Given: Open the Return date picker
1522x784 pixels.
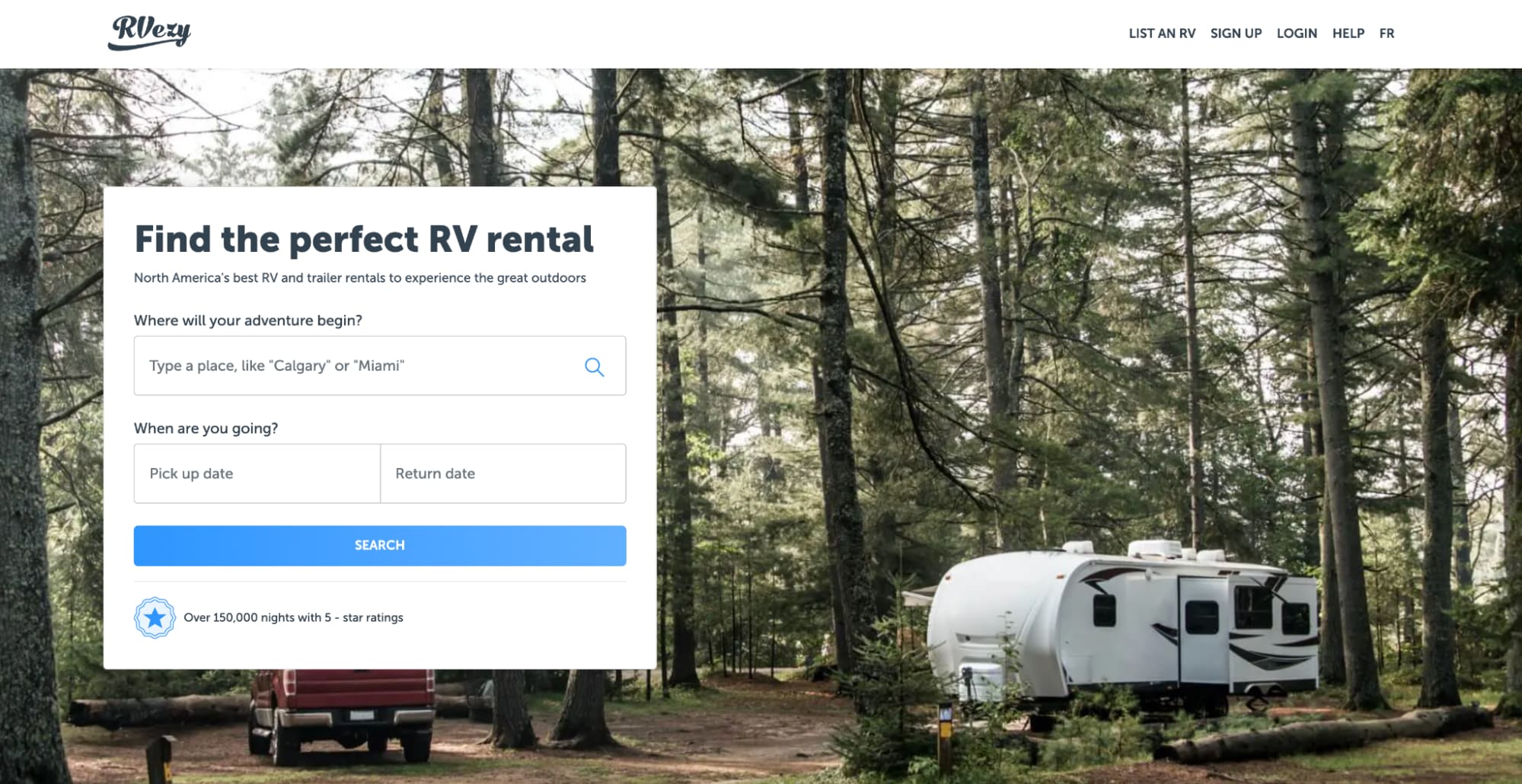Looking at the screenshot, I should (x=503, y=473).
